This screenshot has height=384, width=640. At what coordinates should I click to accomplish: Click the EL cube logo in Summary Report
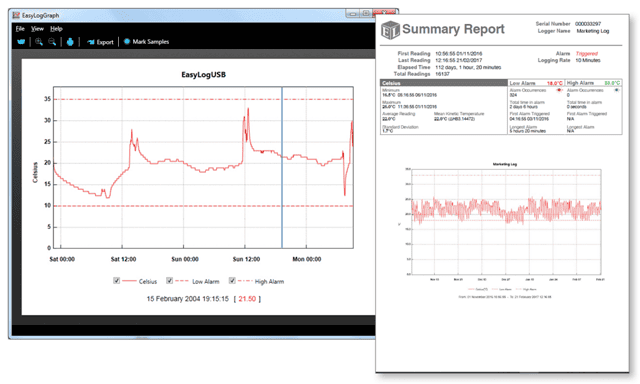pyautogui.click(x=390, y=30)
